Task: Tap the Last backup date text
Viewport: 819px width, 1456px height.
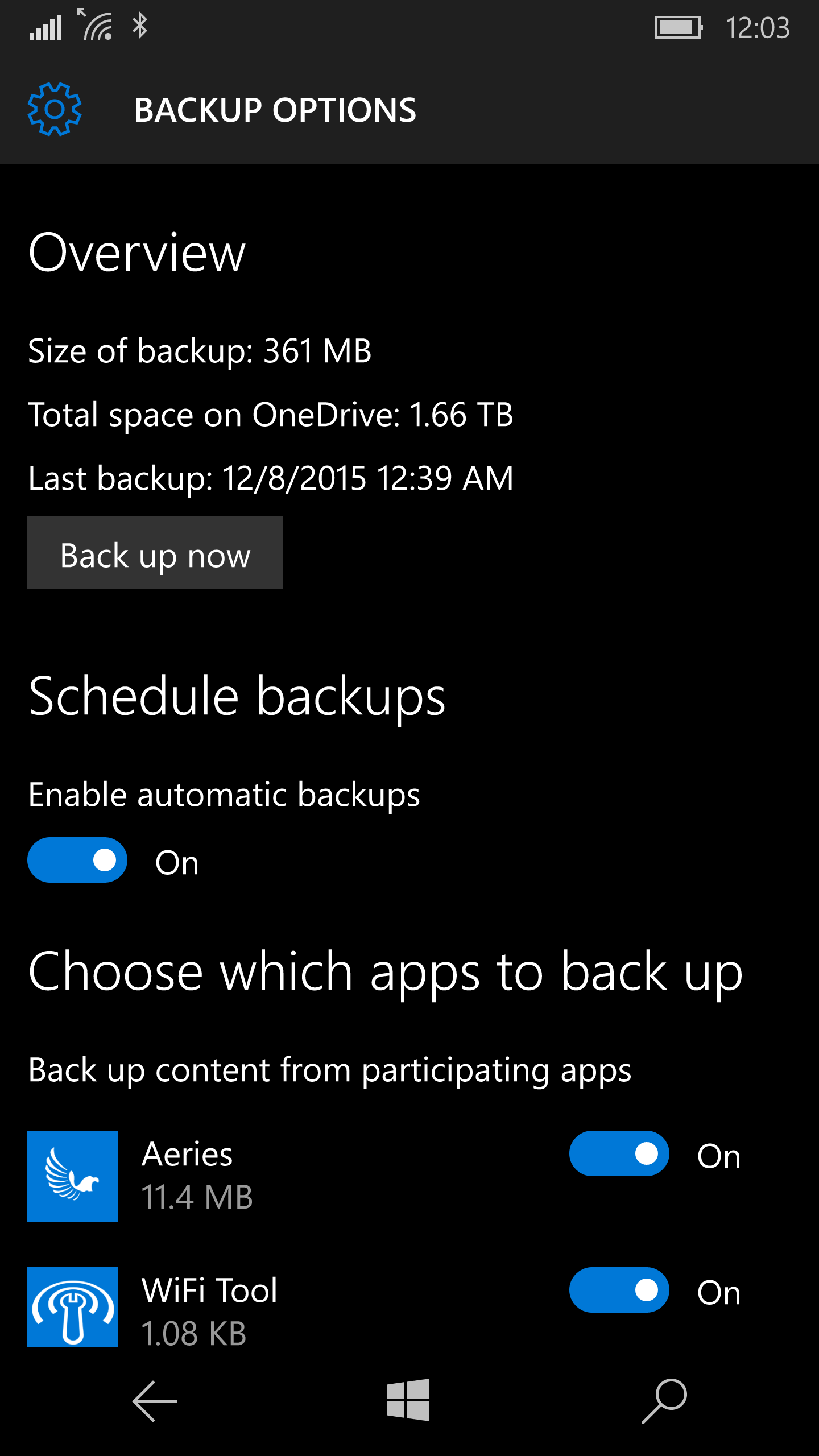Action: click(x=271, y=478)
